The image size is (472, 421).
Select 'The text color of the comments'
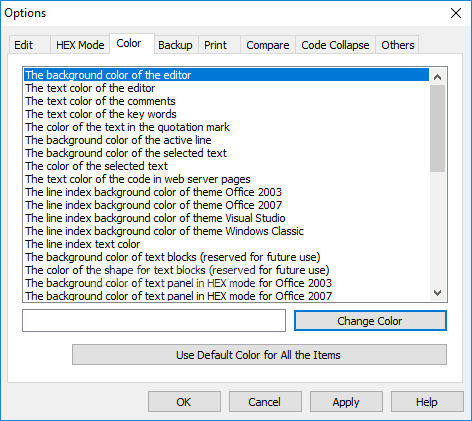(x=226, y=101)
